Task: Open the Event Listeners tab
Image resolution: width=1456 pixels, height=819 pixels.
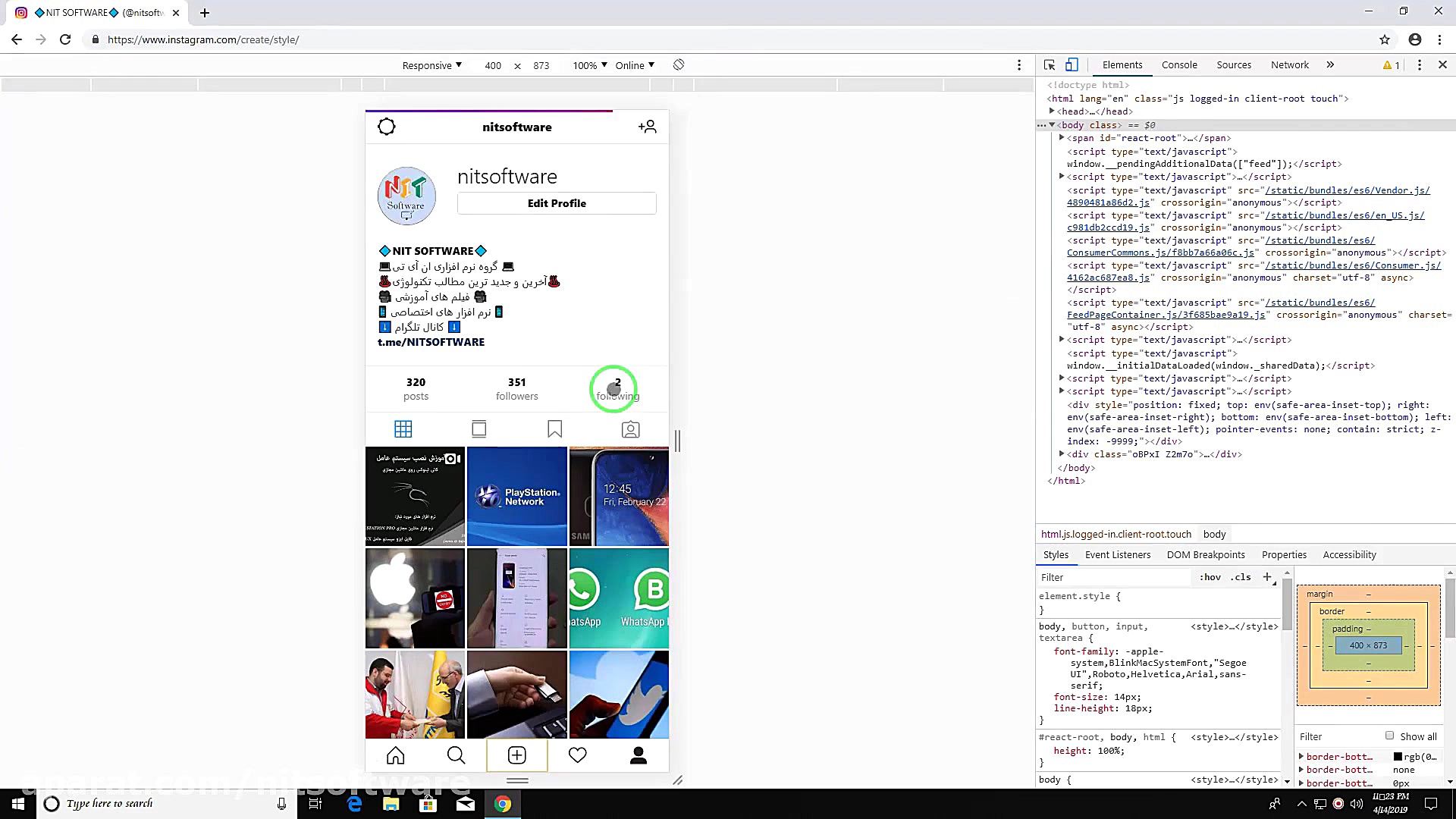Action: tap(1117, 555)
